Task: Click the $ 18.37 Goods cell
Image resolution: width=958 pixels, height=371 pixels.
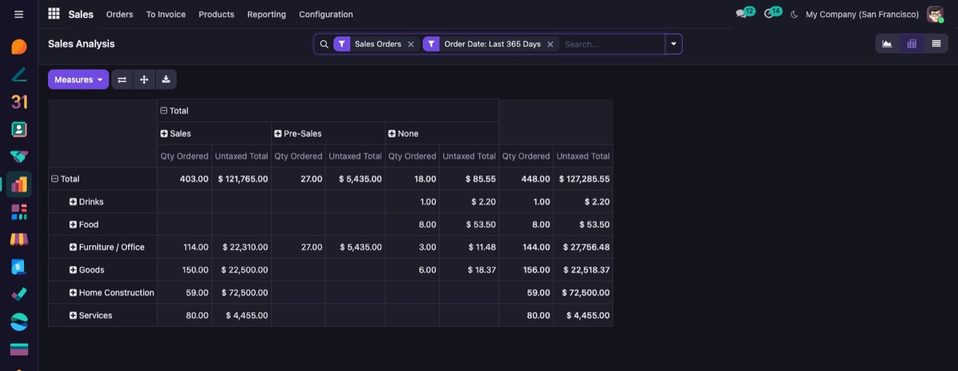Action: [469, 270]
